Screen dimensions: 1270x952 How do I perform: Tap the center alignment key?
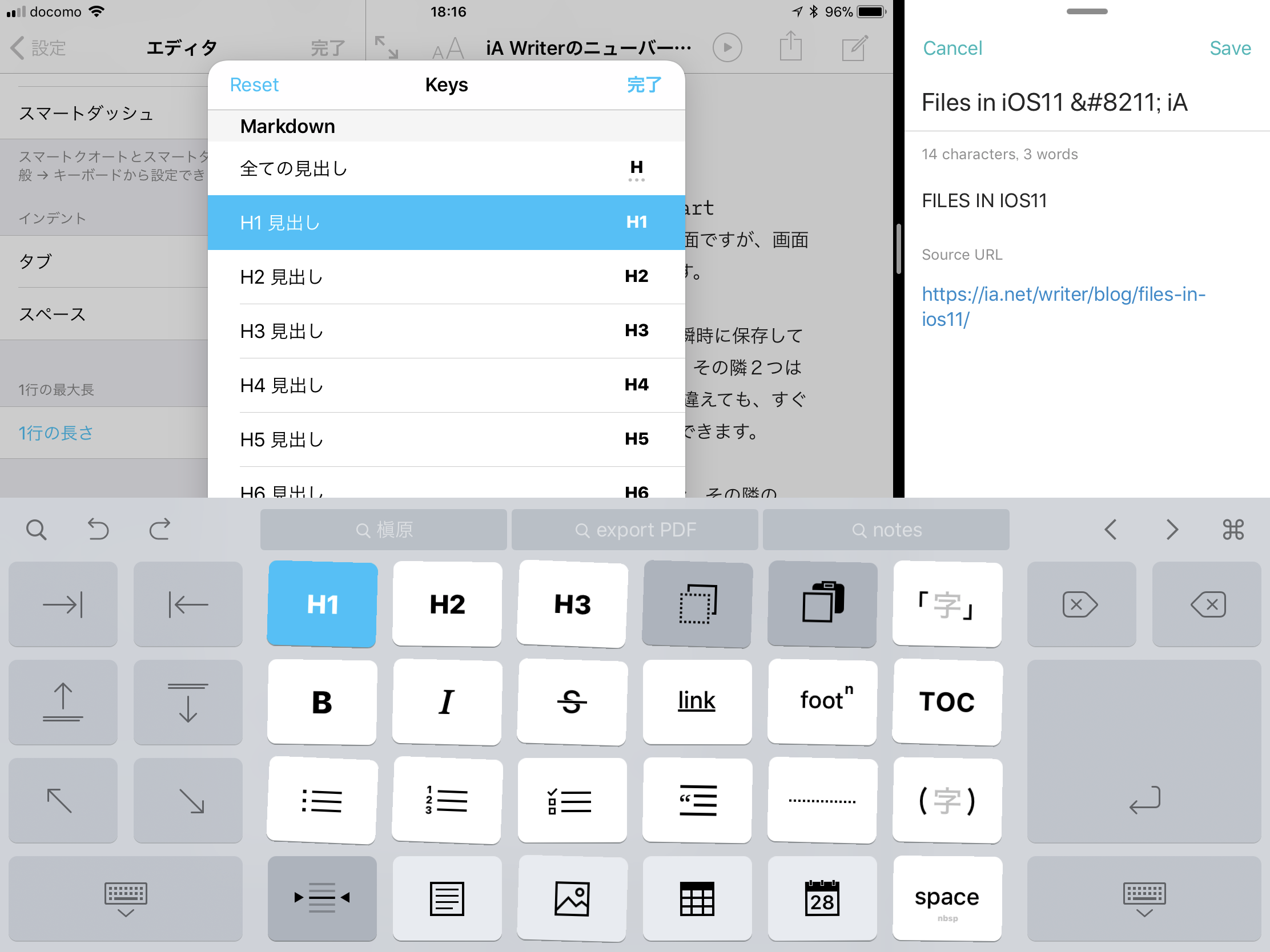click(x=322, y=898)
